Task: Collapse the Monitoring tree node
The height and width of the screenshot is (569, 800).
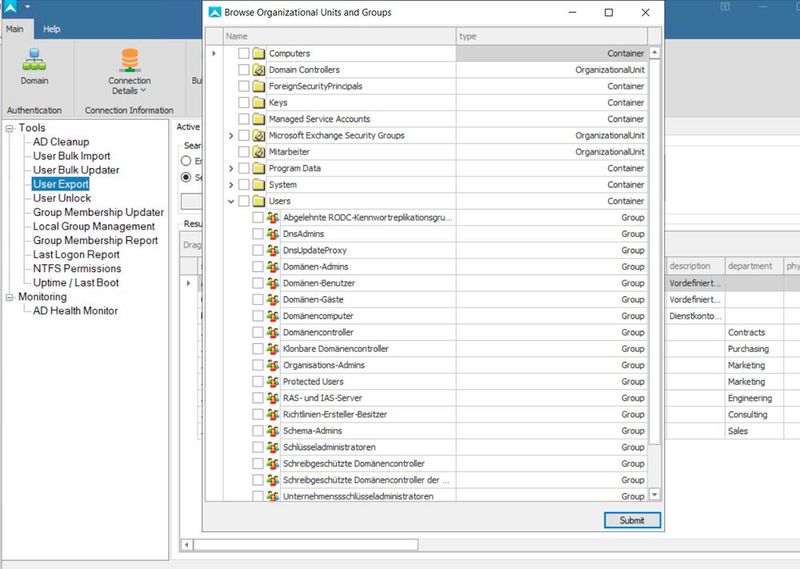Action: pyautogui.click(x=10, y=297)
